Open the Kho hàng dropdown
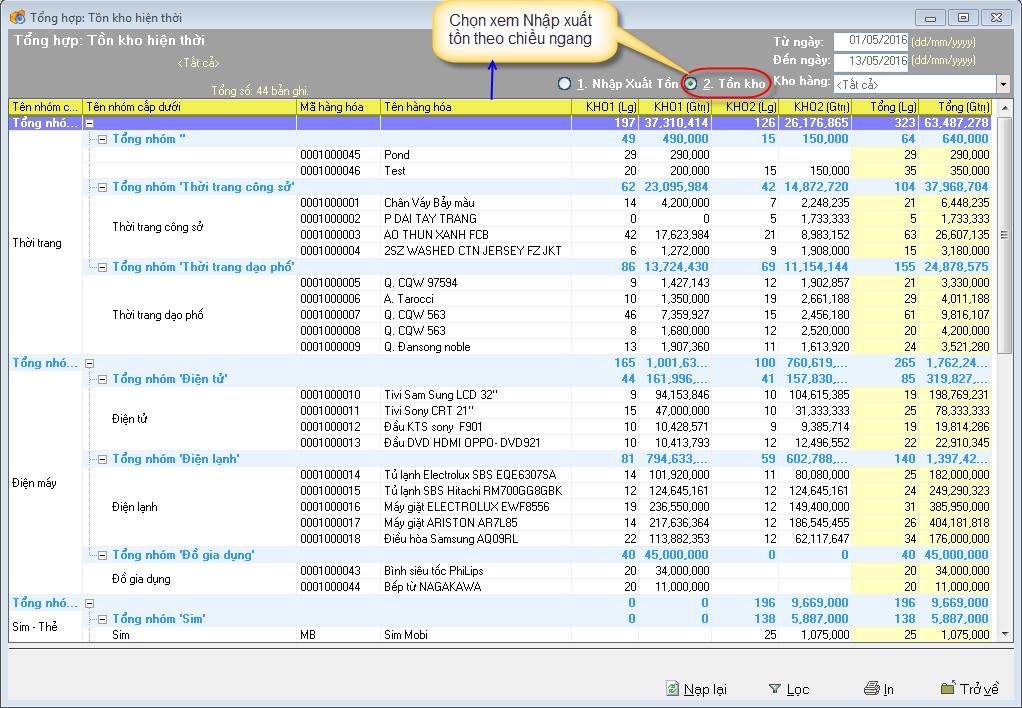This screenshot has width=1022, height=708. click(1002, 84)
